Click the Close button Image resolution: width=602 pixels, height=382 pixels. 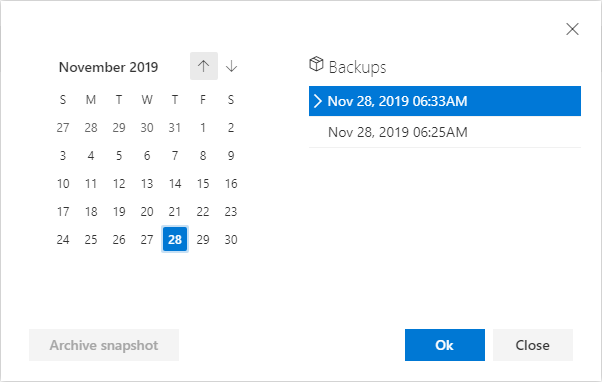tap(533, 345)
